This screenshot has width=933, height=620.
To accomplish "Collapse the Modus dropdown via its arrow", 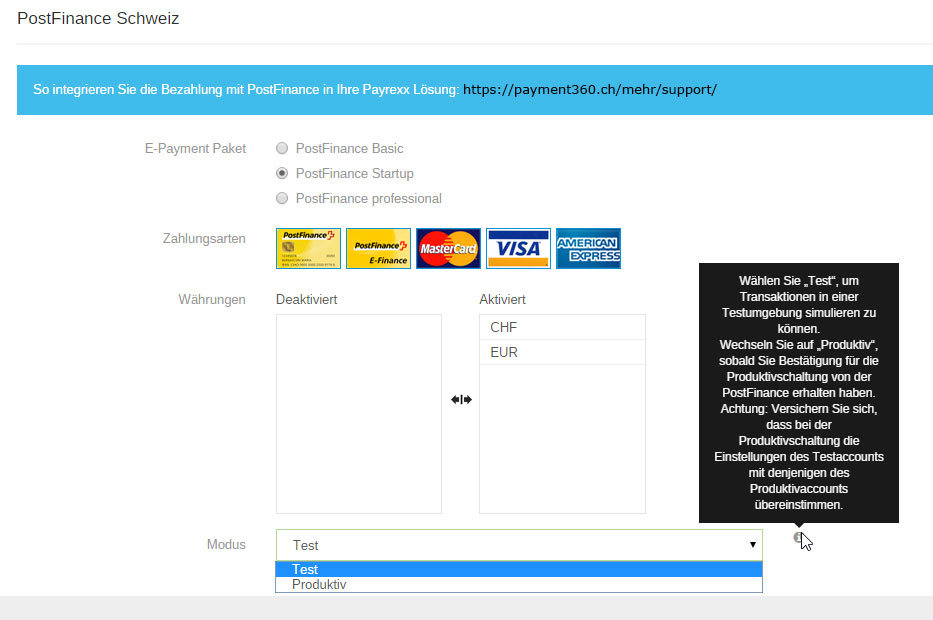I will click(752, 545).
